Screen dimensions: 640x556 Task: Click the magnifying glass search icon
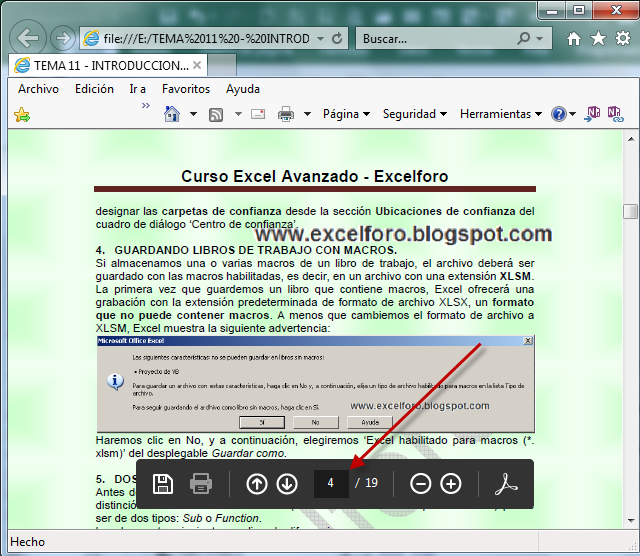(x=524, y=38)
